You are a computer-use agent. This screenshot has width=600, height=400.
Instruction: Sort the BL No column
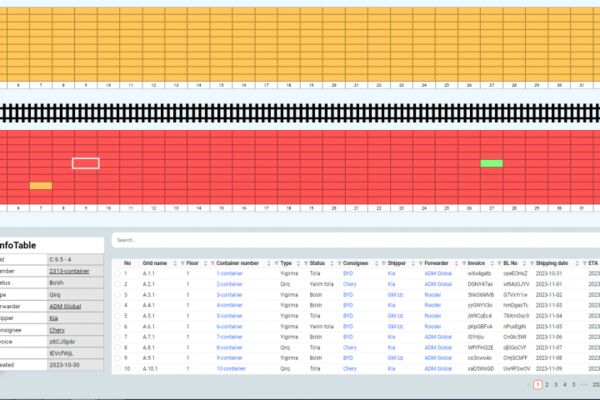point(524,263)
